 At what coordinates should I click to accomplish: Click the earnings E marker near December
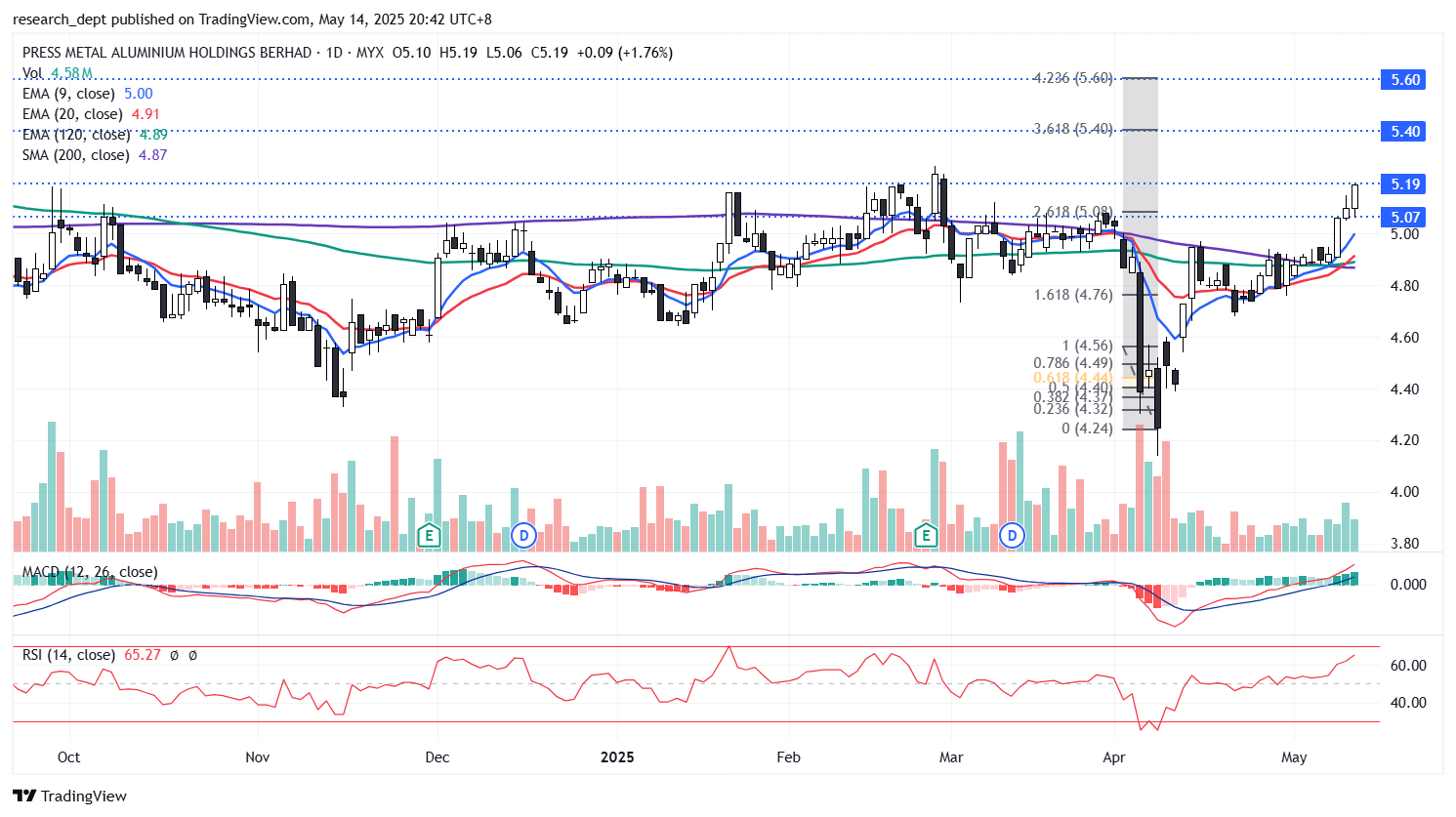(428, 535)
